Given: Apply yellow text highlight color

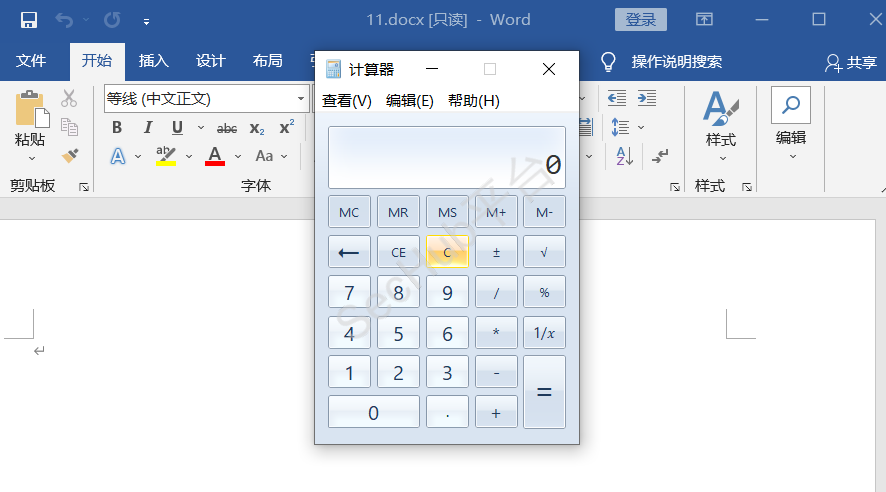Looking at the screenshot, I should 166,156.
